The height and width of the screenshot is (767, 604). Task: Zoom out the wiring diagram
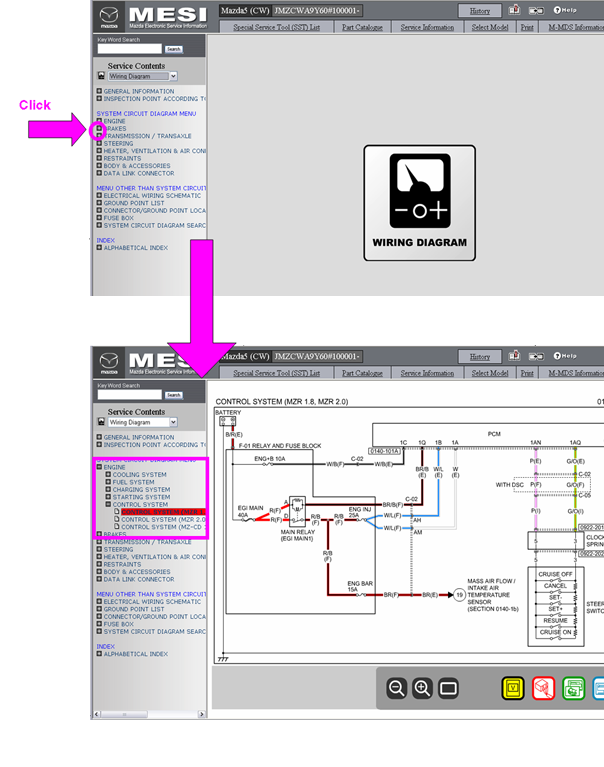coord(397,688)
